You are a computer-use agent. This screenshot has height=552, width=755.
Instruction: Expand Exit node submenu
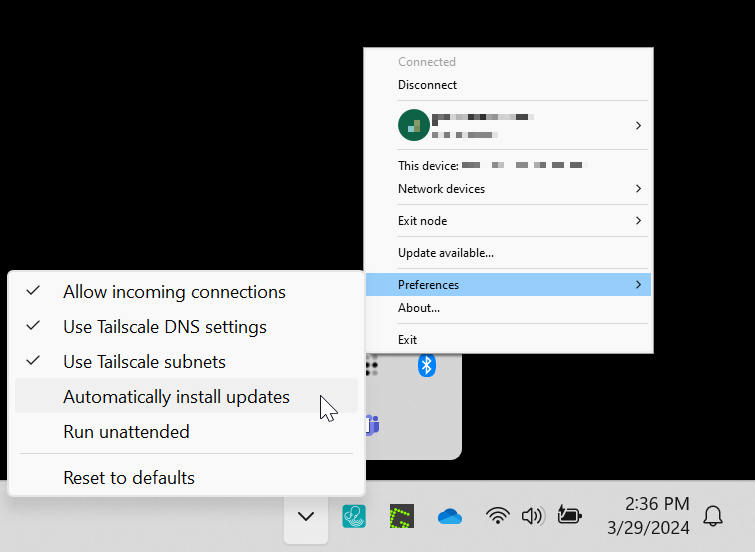coord(508,221)
